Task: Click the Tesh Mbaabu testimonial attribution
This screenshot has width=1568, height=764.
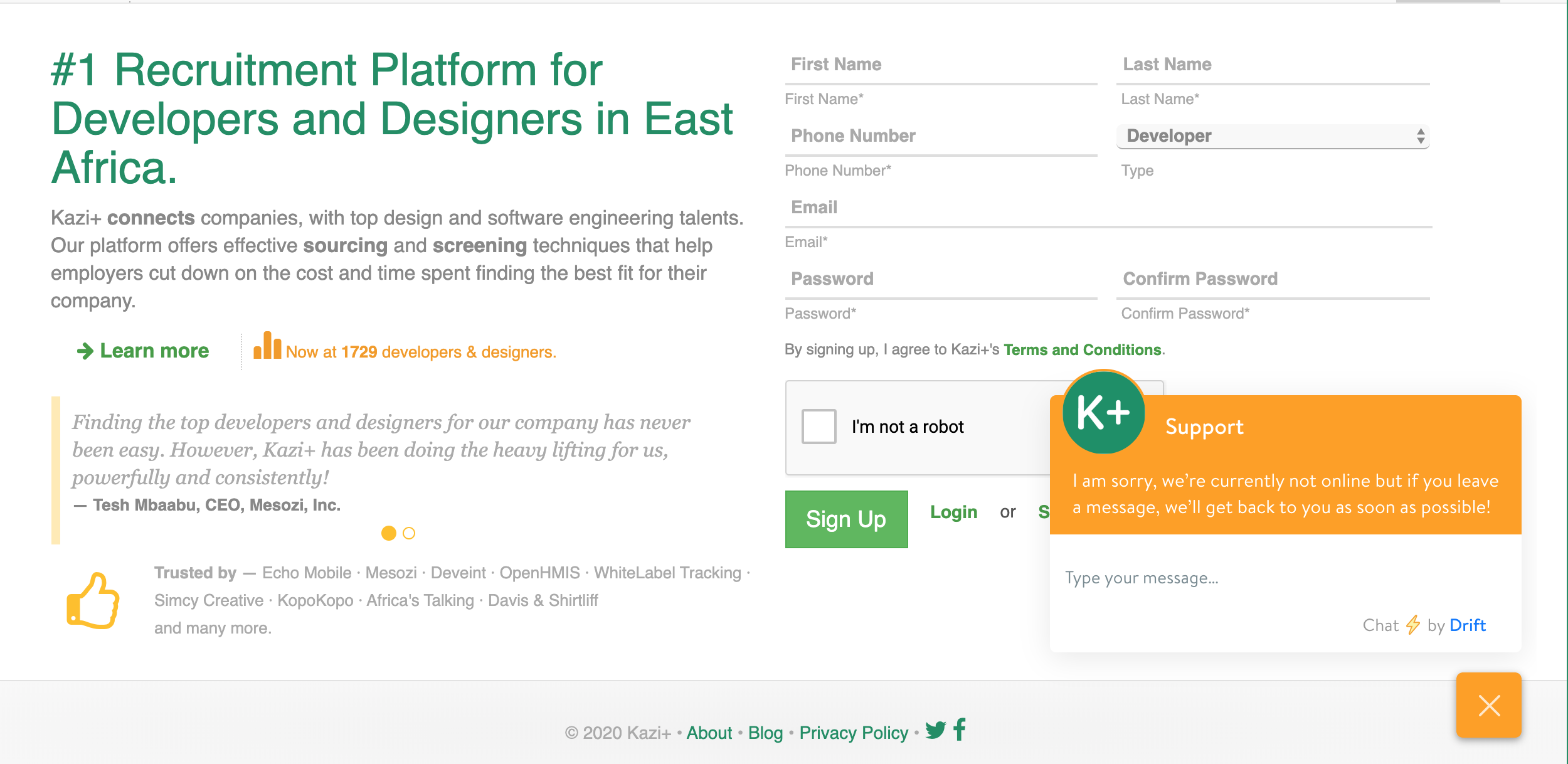Action: point(207,505)
